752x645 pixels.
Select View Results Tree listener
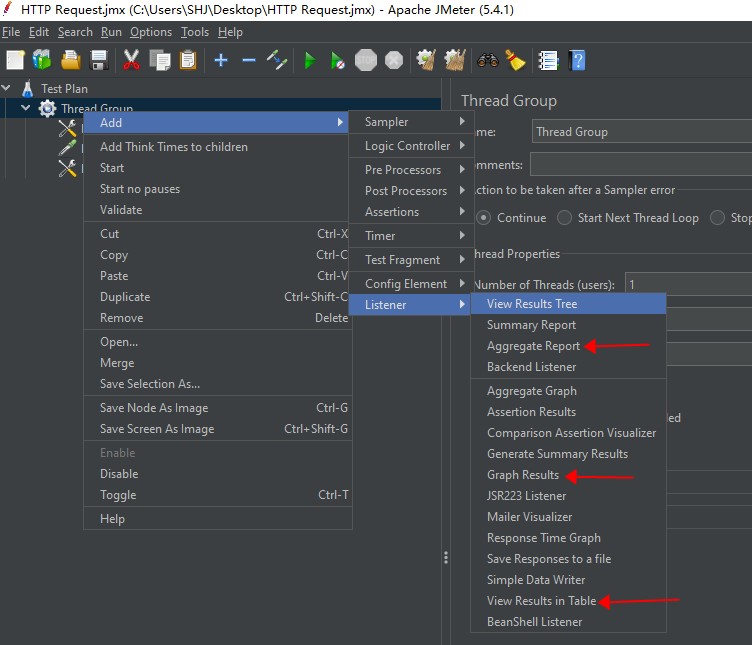click(568, 304)
